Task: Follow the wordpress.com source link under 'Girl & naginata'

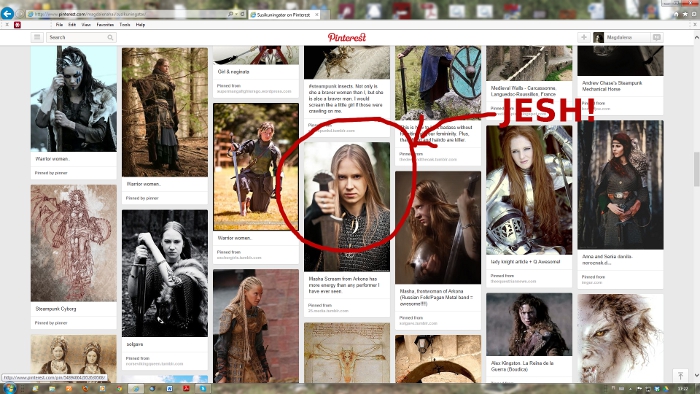Action: tap(254, 91)
